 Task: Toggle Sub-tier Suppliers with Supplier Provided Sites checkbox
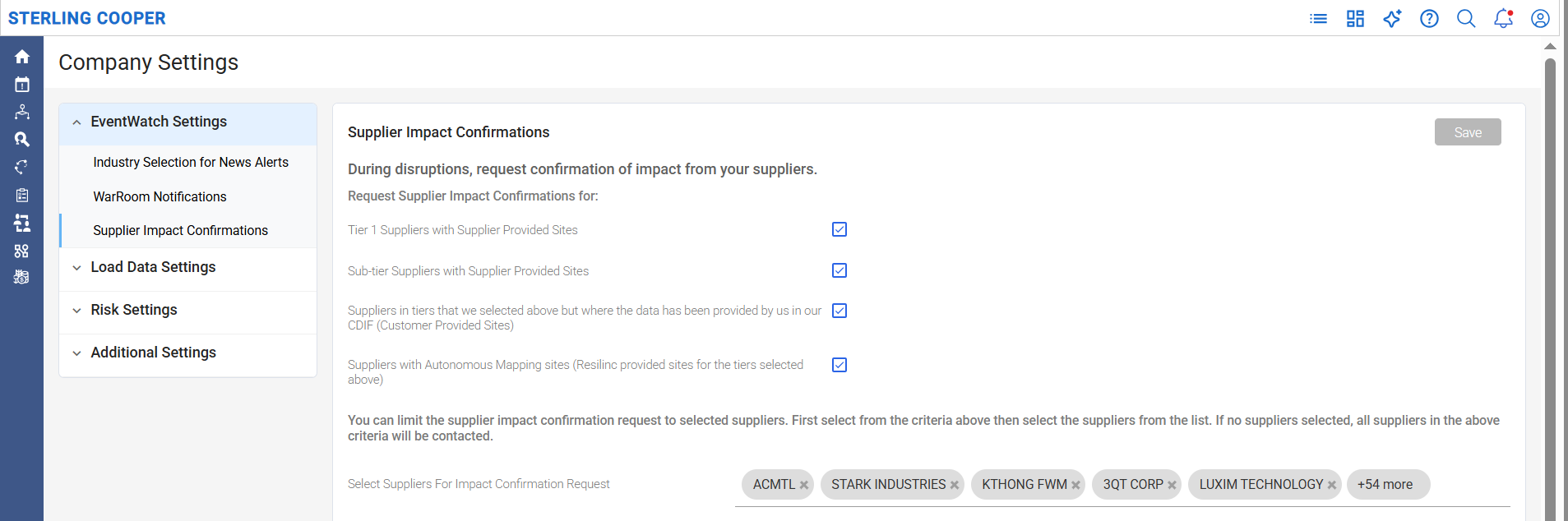point(840,270)
